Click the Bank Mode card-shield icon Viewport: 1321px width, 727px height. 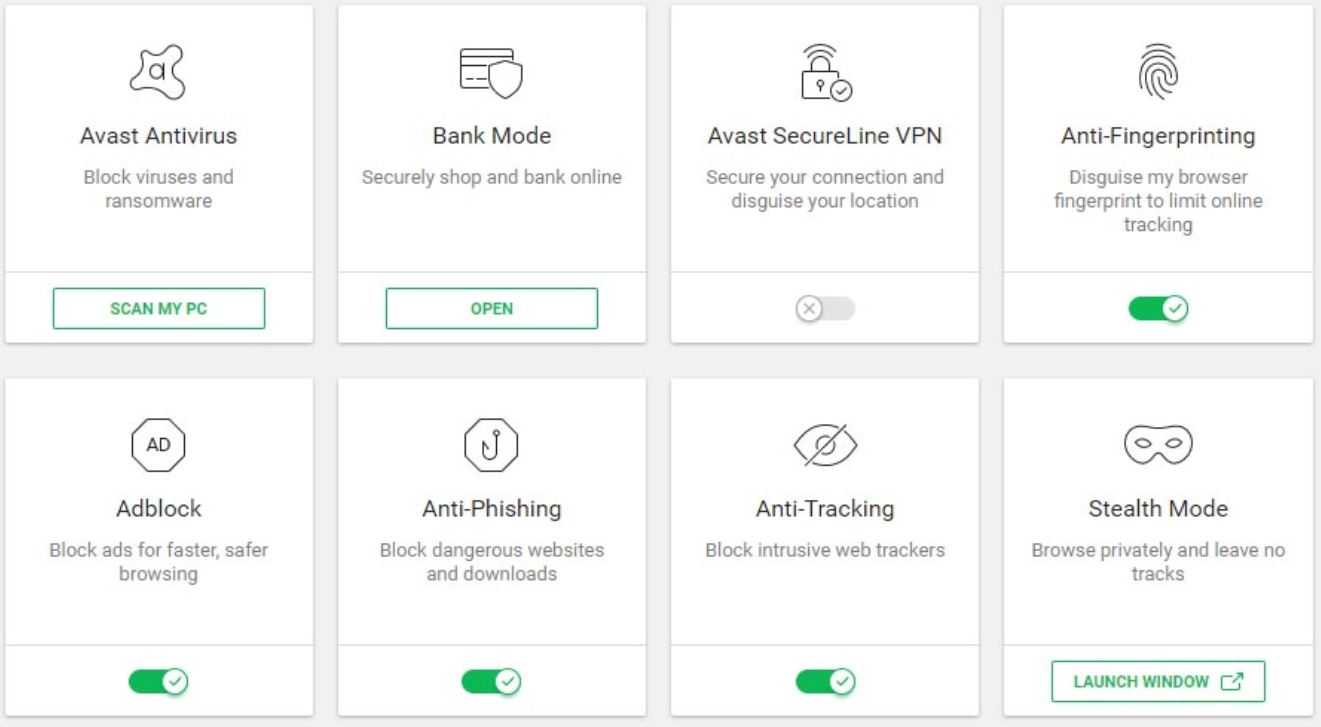[x=491, y=72]
